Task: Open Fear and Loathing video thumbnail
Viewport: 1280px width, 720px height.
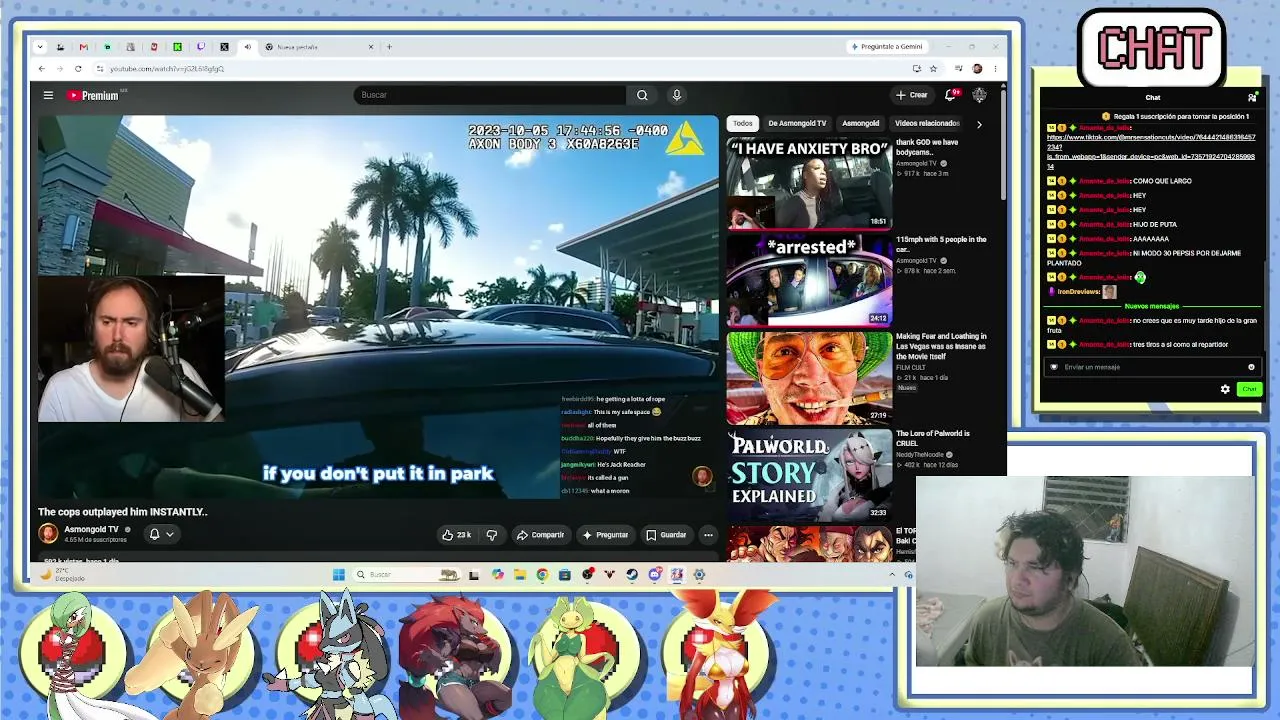Action: 809,378
